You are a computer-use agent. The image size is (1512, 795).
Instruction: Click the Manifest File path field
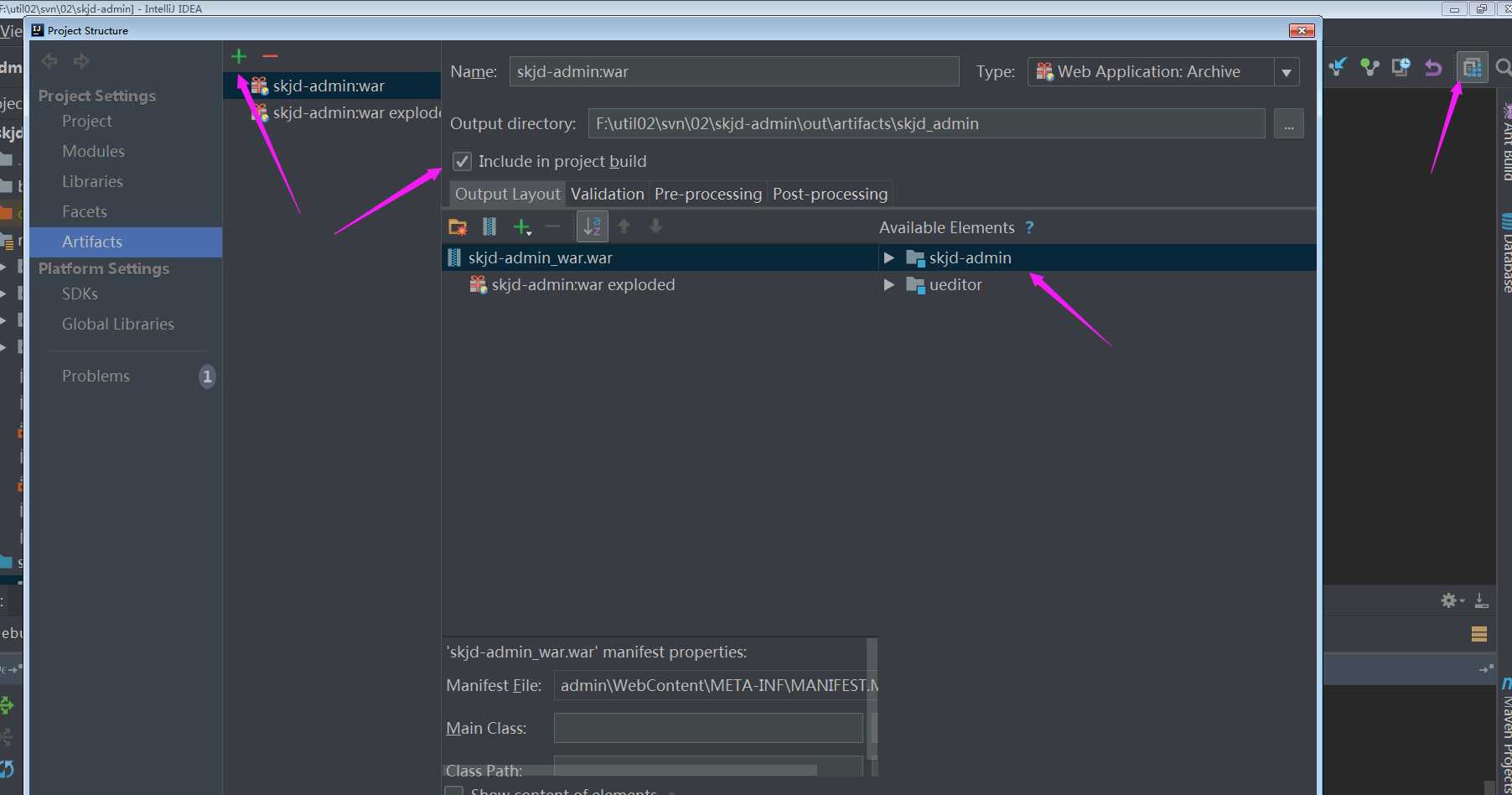[716, 685]
